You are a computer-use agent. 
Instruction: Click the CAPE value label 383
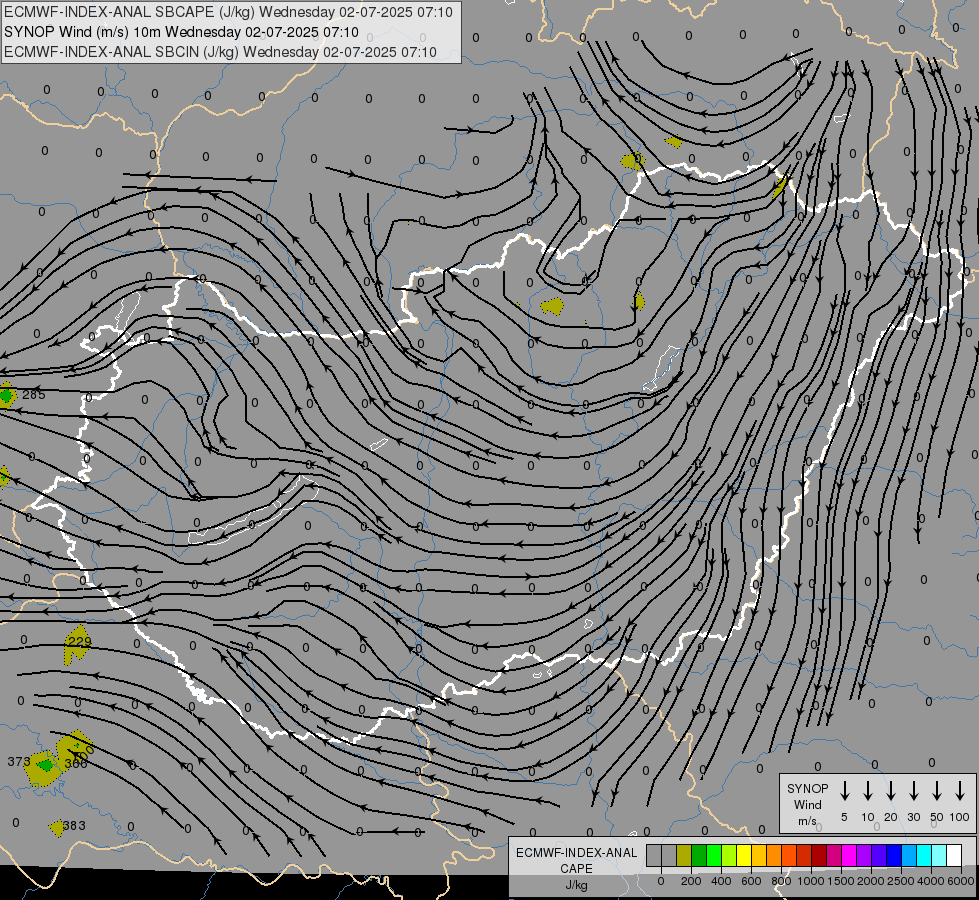(74, 826)
